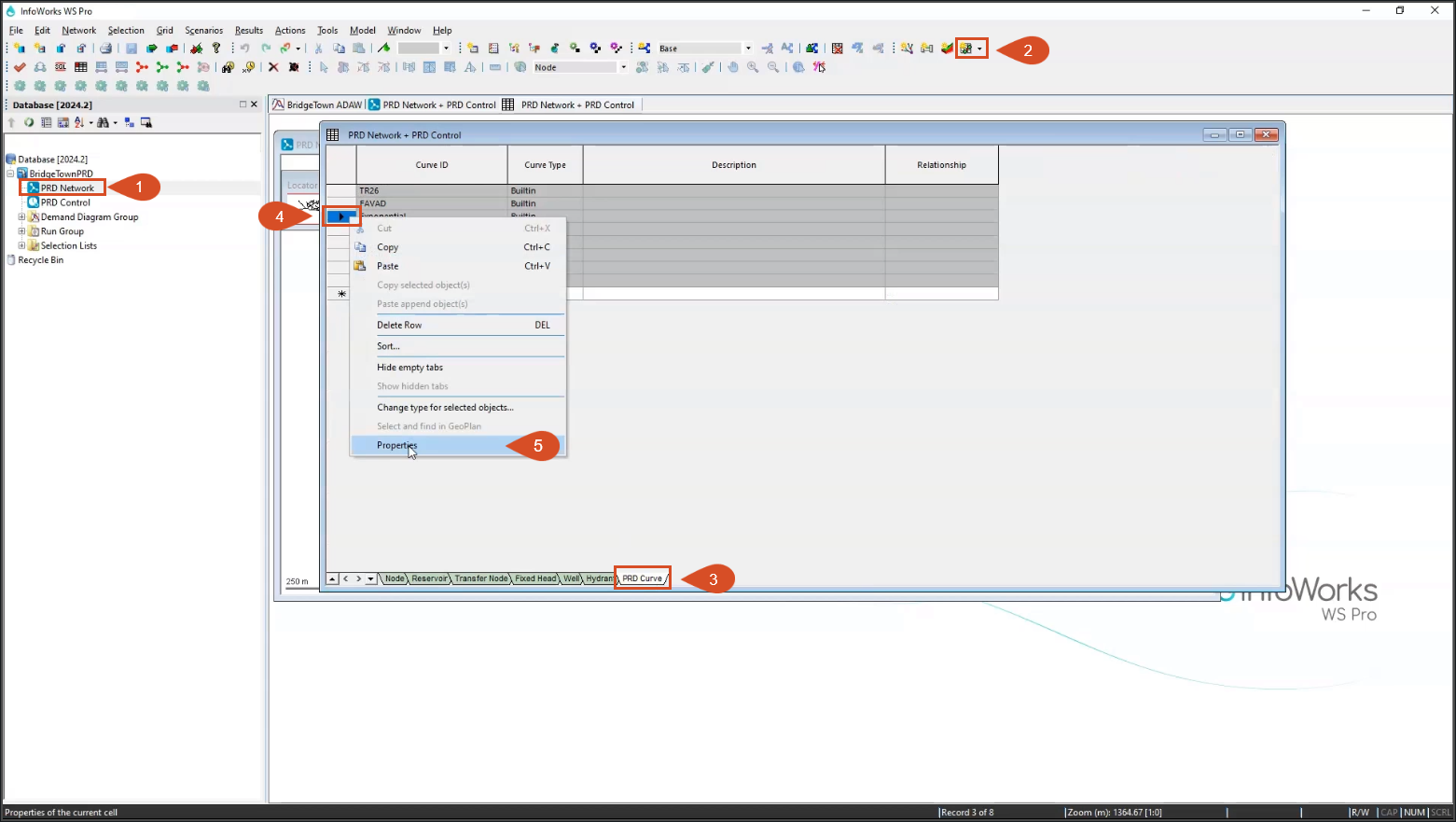Choose Properties from the context menu
Viewport: 1456px width, 822px height.
coord(457,445)
